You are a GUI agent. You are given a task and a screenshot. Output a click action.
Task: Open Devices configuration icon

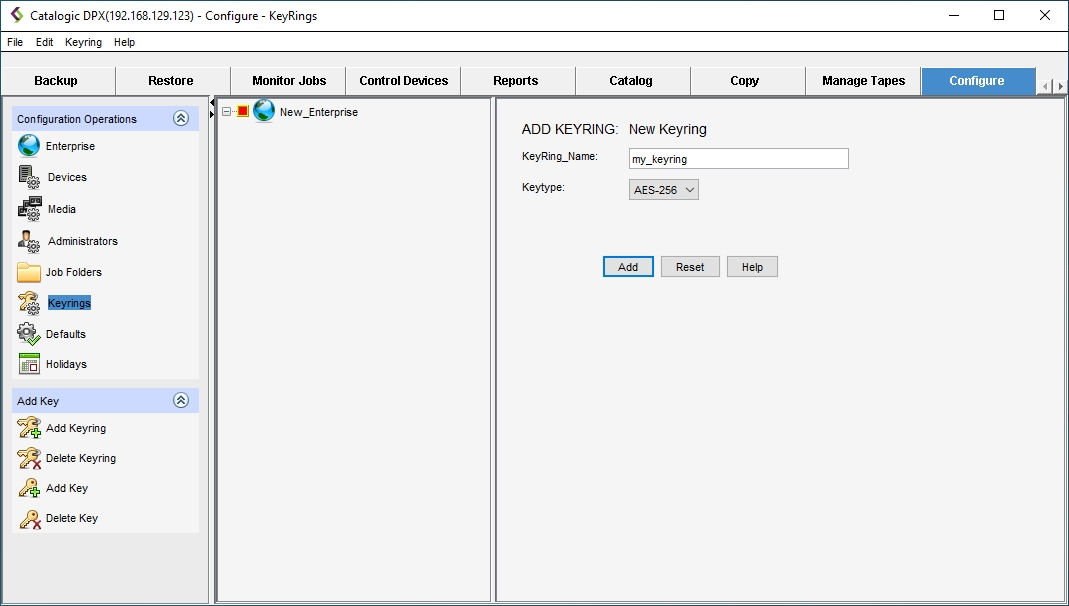pyautogui.click(x=29, y=177)
